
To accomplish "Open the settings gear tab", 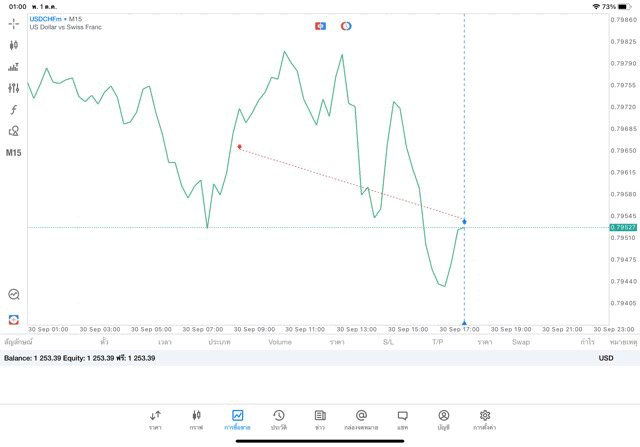I will [485, 420].
